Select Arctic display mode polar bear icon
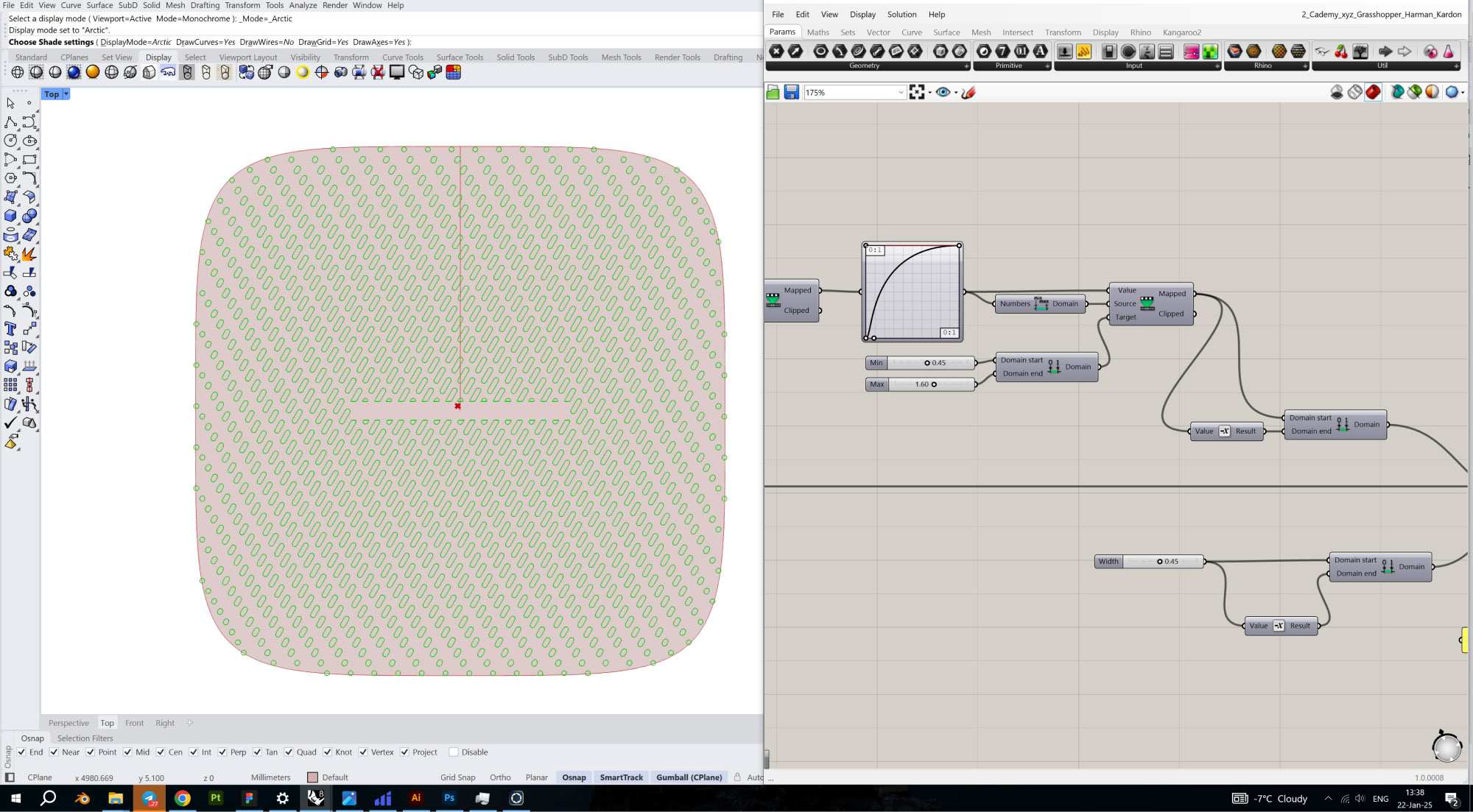Screen dimensions: 1473x812 (168, 72)
